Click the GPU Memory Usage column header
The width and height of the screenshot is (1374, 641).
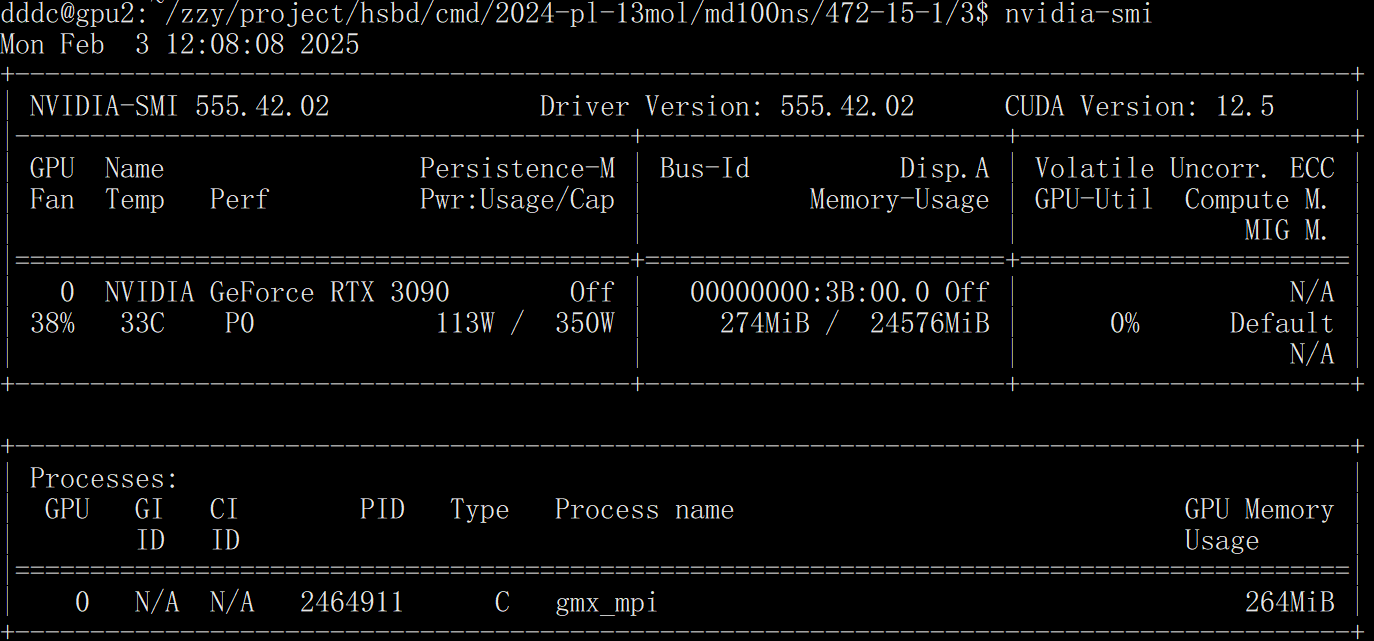[1259, 525]
